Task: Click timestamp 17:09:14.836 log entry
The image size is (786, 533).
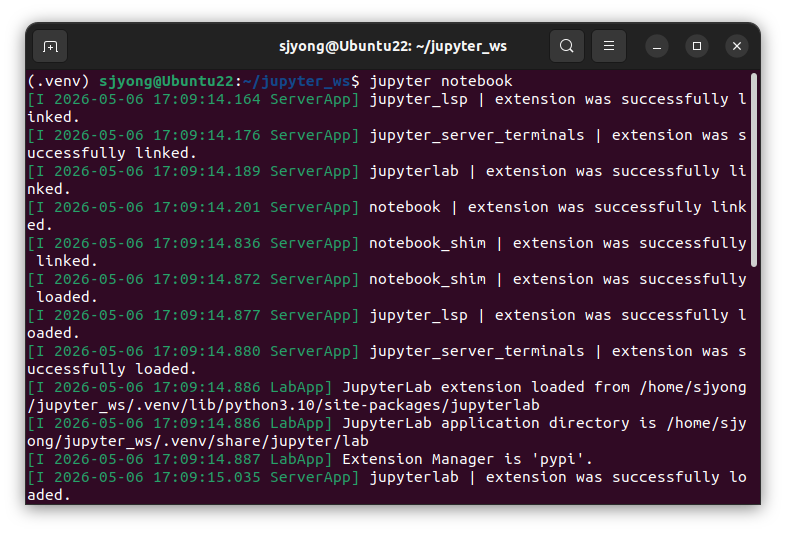Action: 207,243
